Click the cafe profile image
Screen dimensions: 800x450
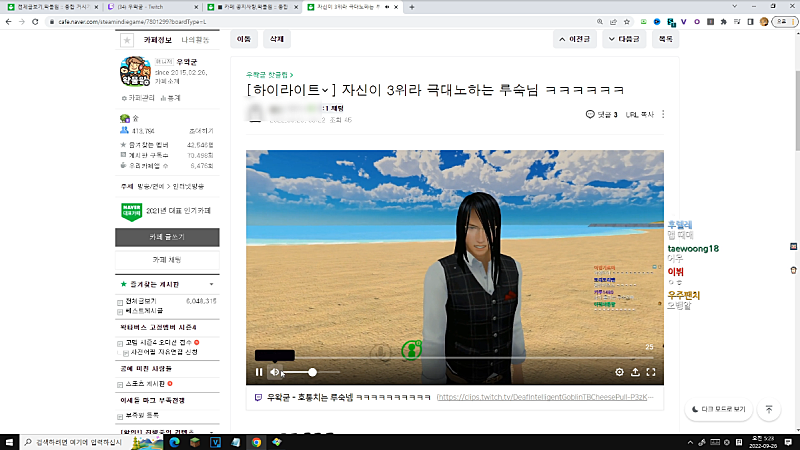point(135,71)
